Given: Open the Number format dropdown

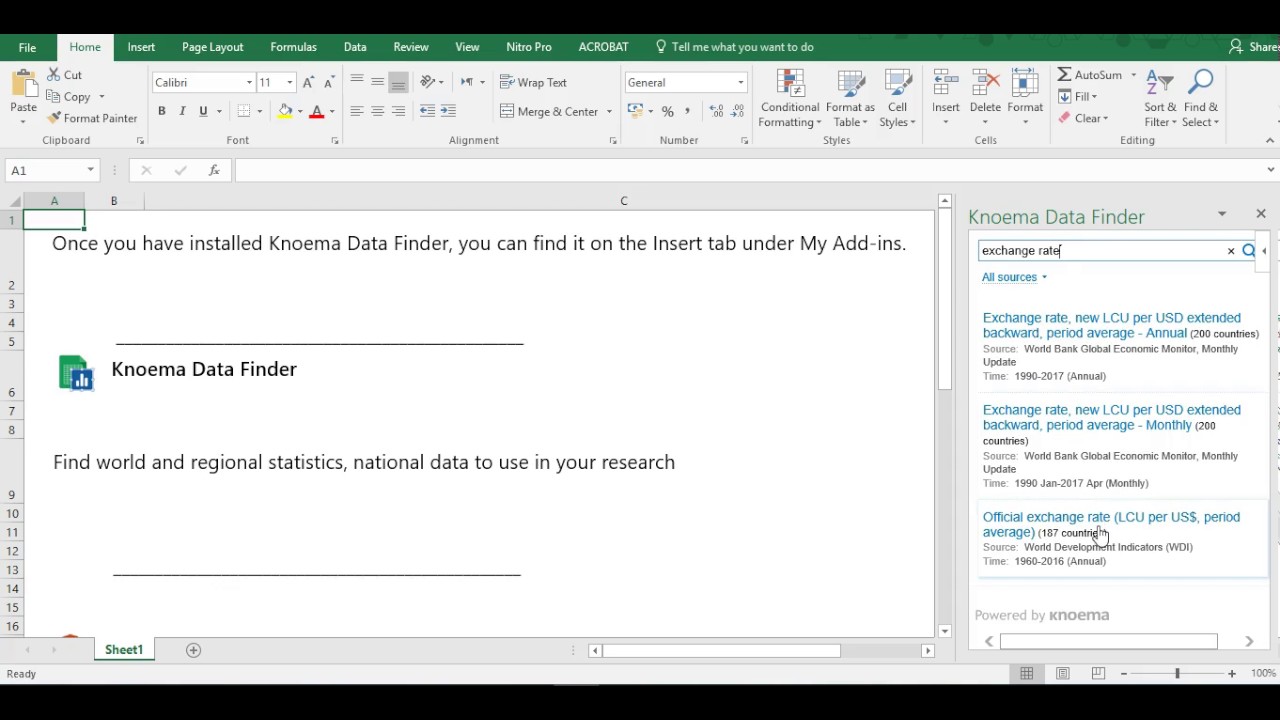Looking at the screenshot, I should click(x=741, y=82).
